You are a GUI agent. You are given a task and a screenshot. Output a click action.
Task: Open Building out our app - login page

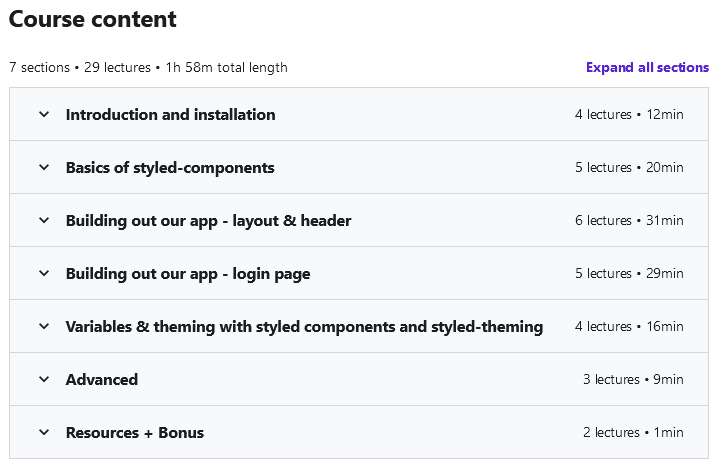188,273
